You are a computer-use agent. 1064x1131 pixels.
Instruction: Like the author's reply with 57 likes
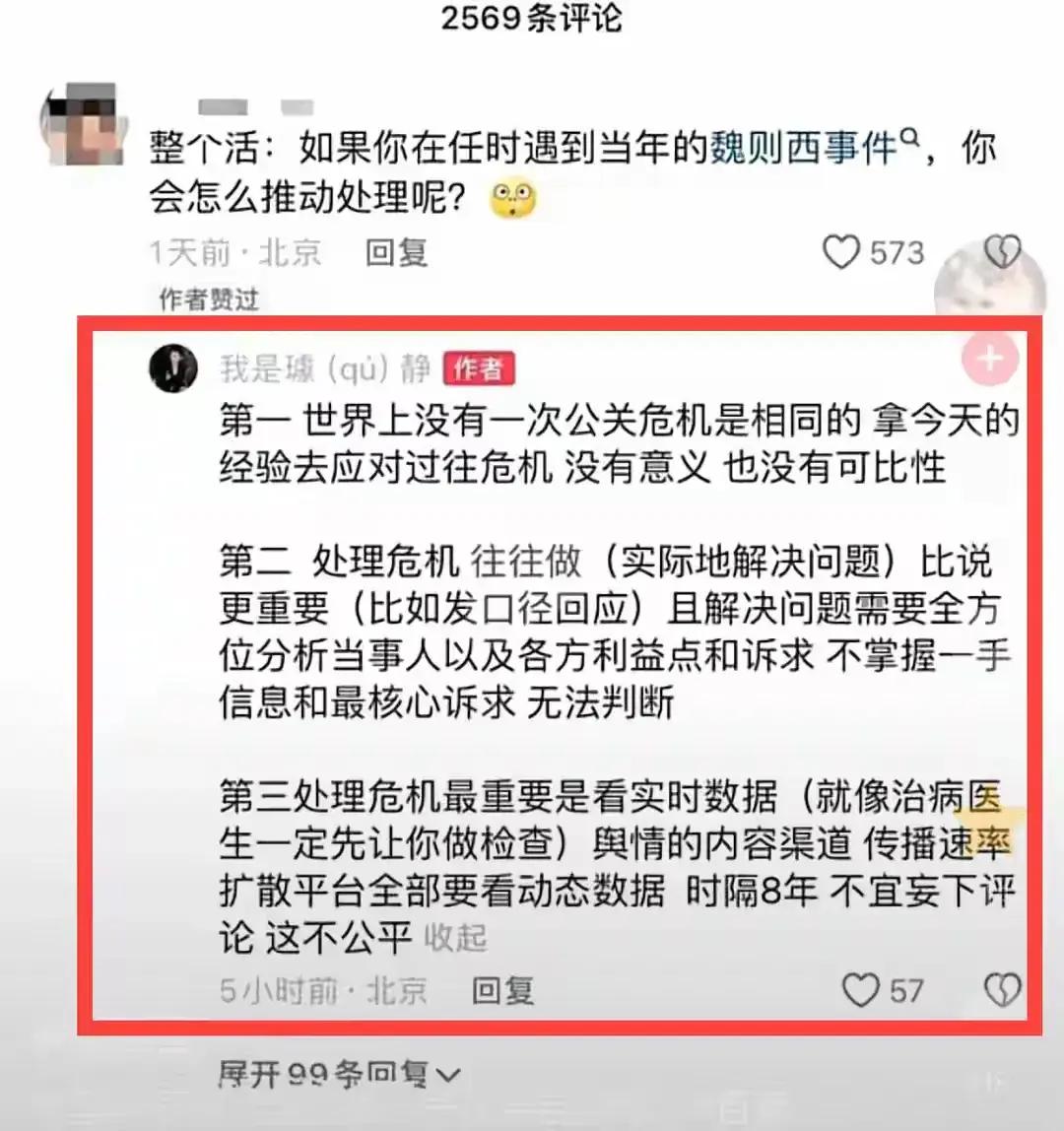click(861, 989)
